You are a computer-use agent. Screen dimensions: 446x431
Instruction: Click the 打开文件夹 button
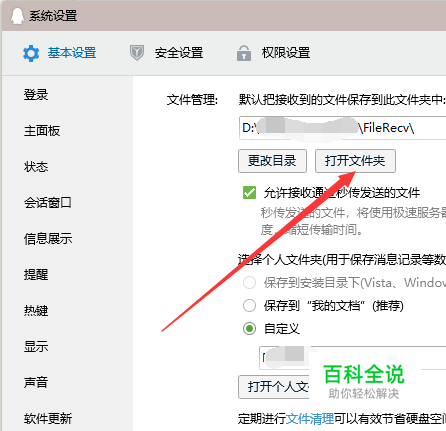[x=355, y=161]
